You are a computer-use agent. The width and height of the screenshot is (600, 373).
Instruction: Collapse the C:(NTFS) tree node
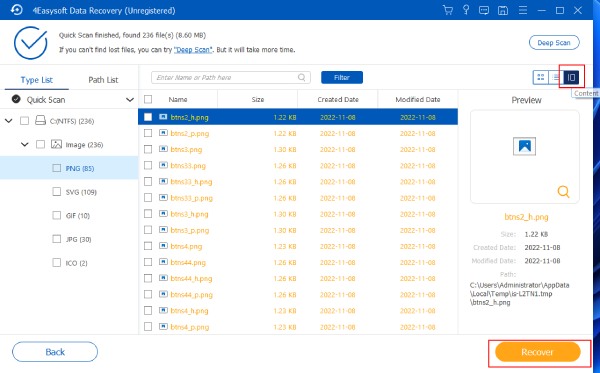pos(8,121)
